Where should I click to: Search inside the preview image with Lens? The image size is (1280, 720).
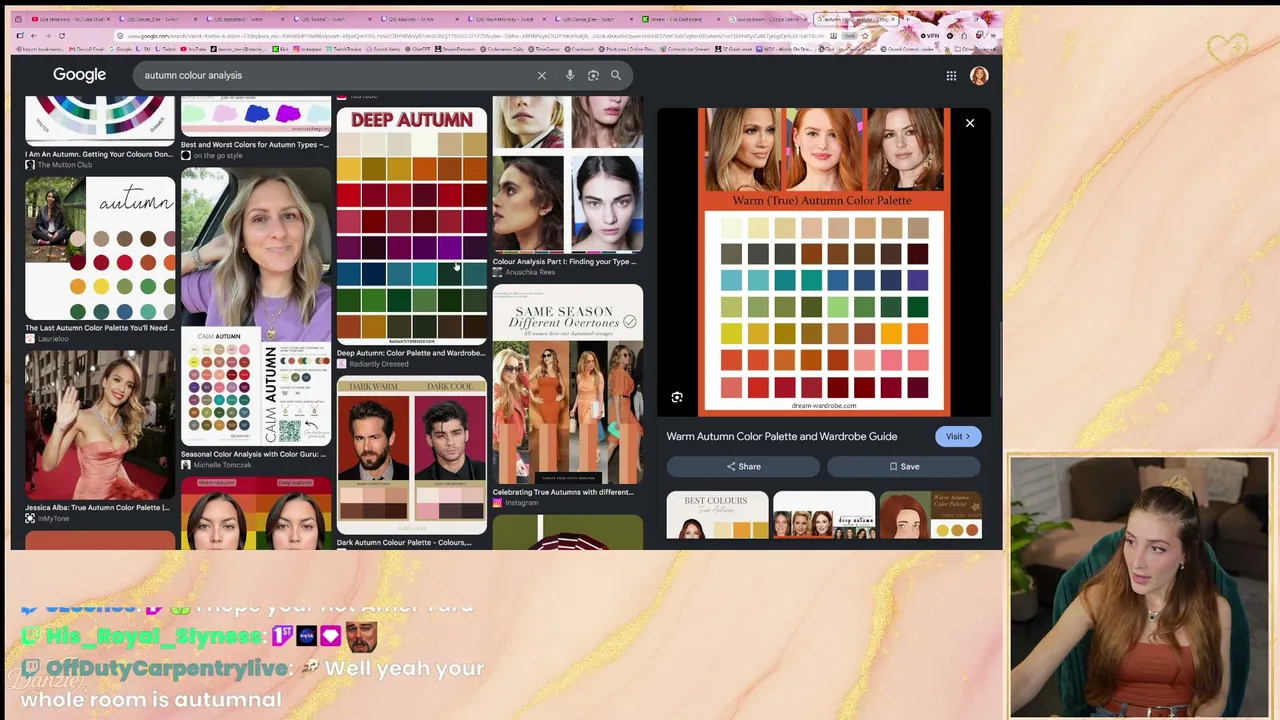click(x=677, y=398)
